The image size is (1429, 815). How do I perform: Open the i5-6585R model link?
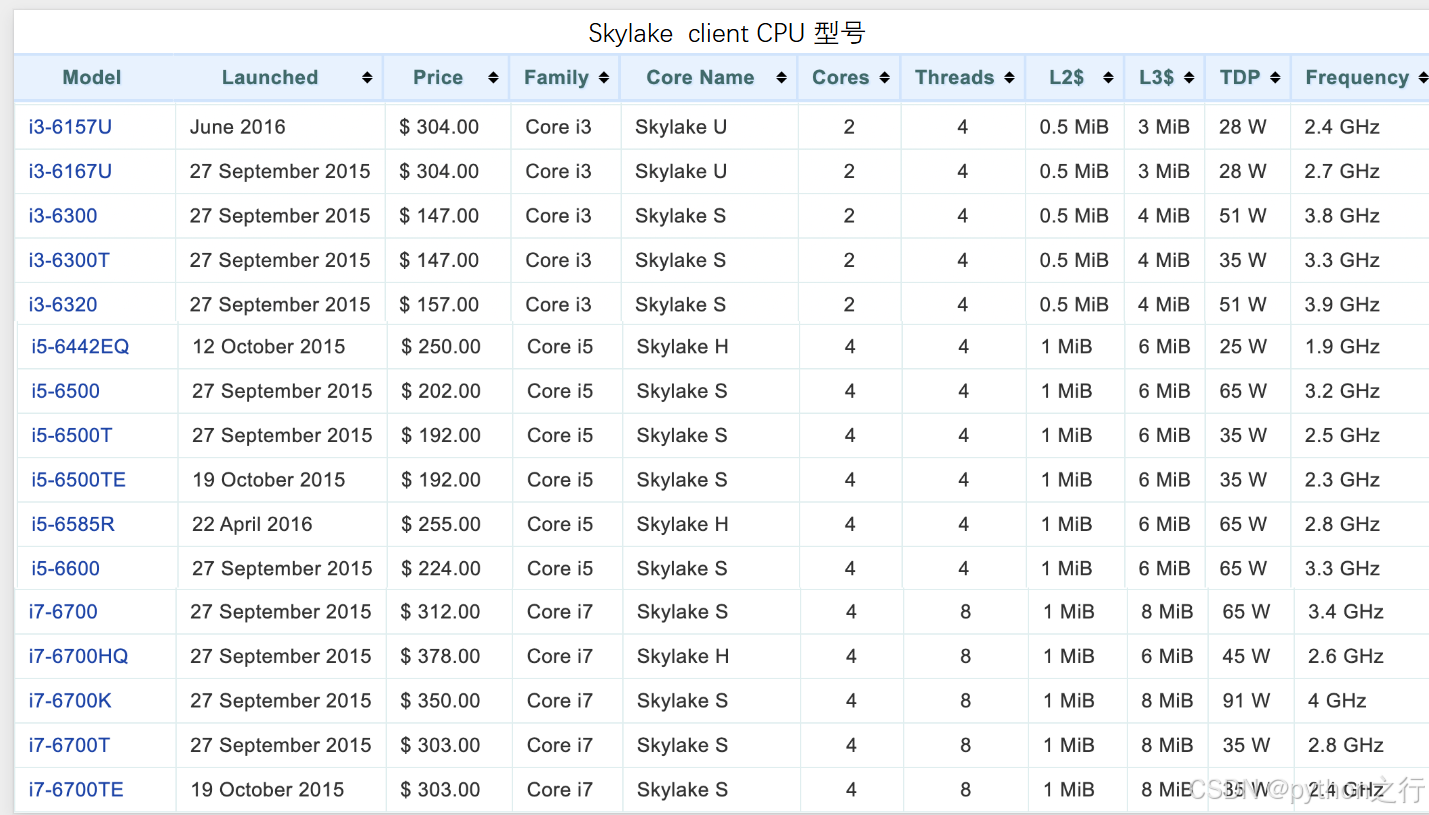(73, 524)
